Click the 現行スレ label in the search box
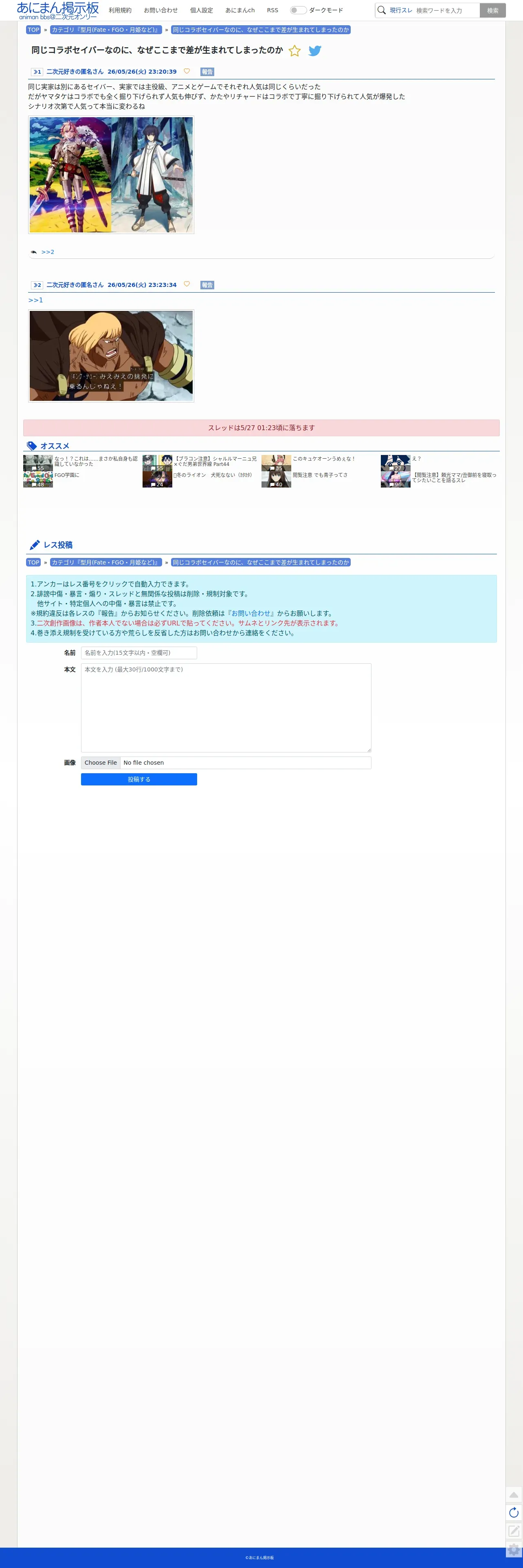The image size is (523, 1568). (x=401, y=10)
